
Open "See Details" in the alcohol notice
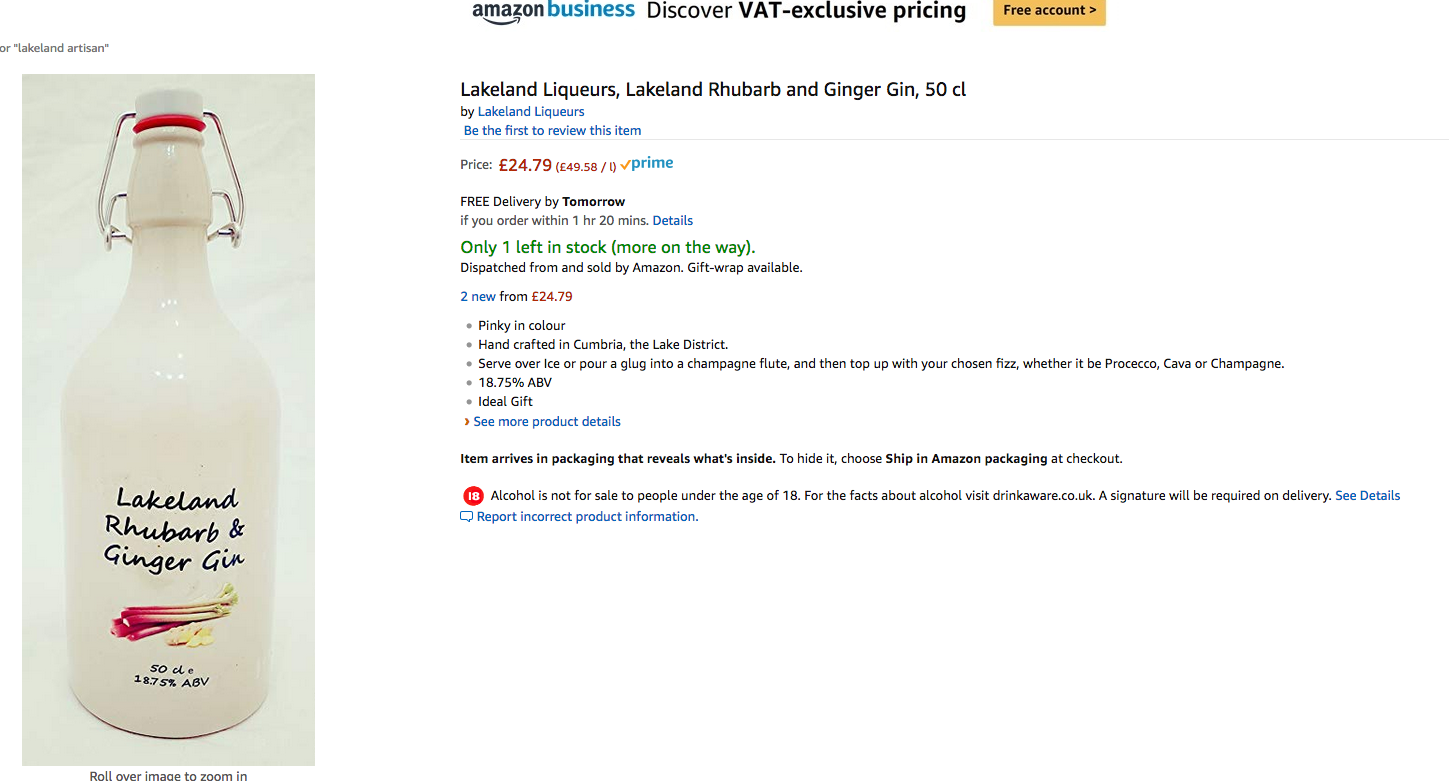click(1367, 496)
